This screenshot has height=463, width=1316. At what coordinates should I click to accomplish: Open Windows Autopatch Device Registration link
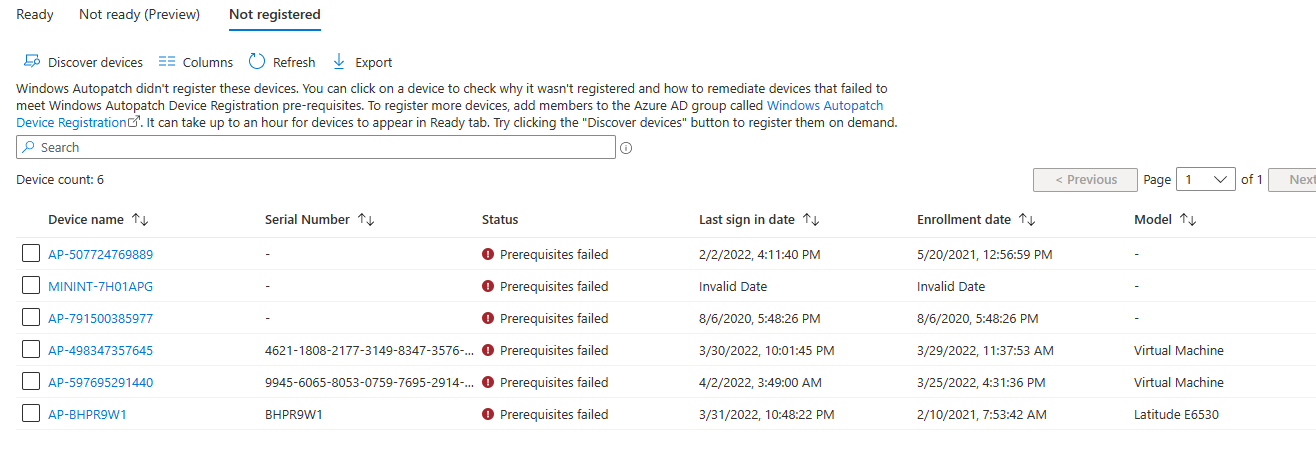tap(450, 113)
